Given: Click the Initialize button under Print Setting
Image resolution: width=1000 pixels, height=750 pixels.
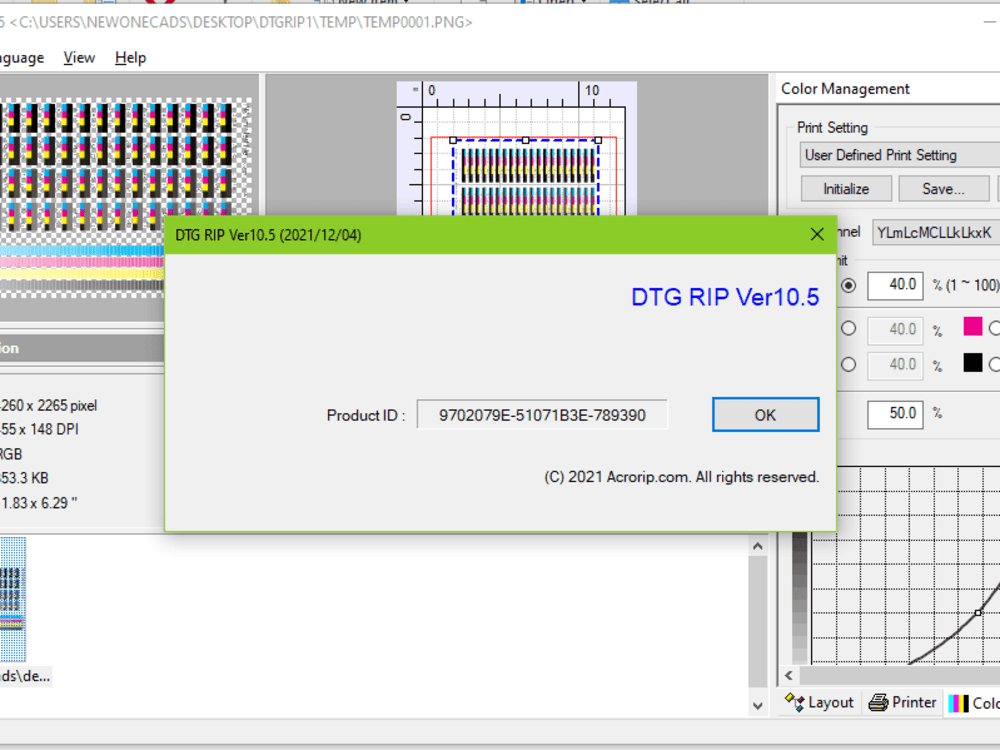Looking at the screenshot, I should click(845, 188).
